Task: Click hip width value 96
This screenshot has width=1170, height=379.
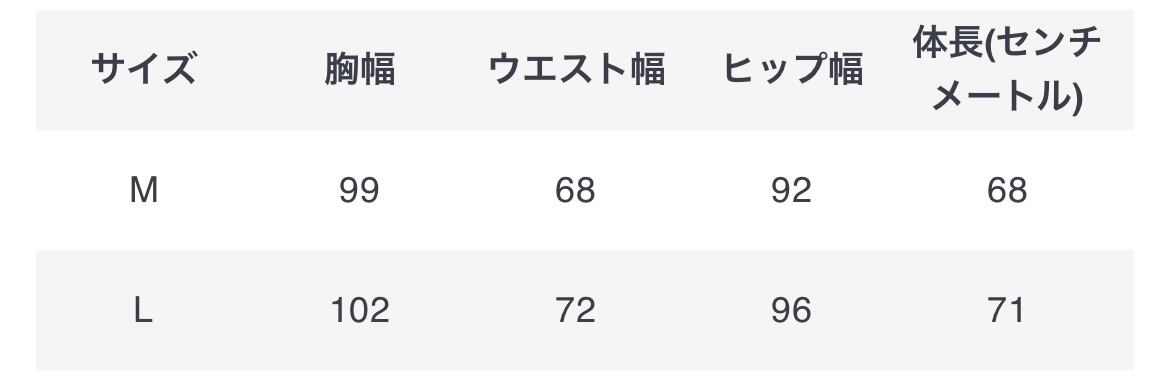Action: coord(792,310)
